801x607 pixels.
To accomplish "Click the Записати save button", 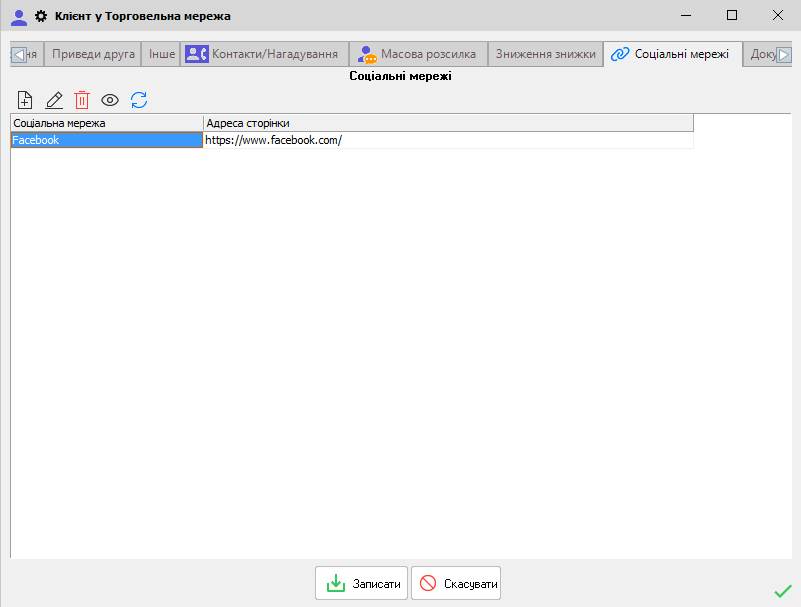I will tap(362, 584).
